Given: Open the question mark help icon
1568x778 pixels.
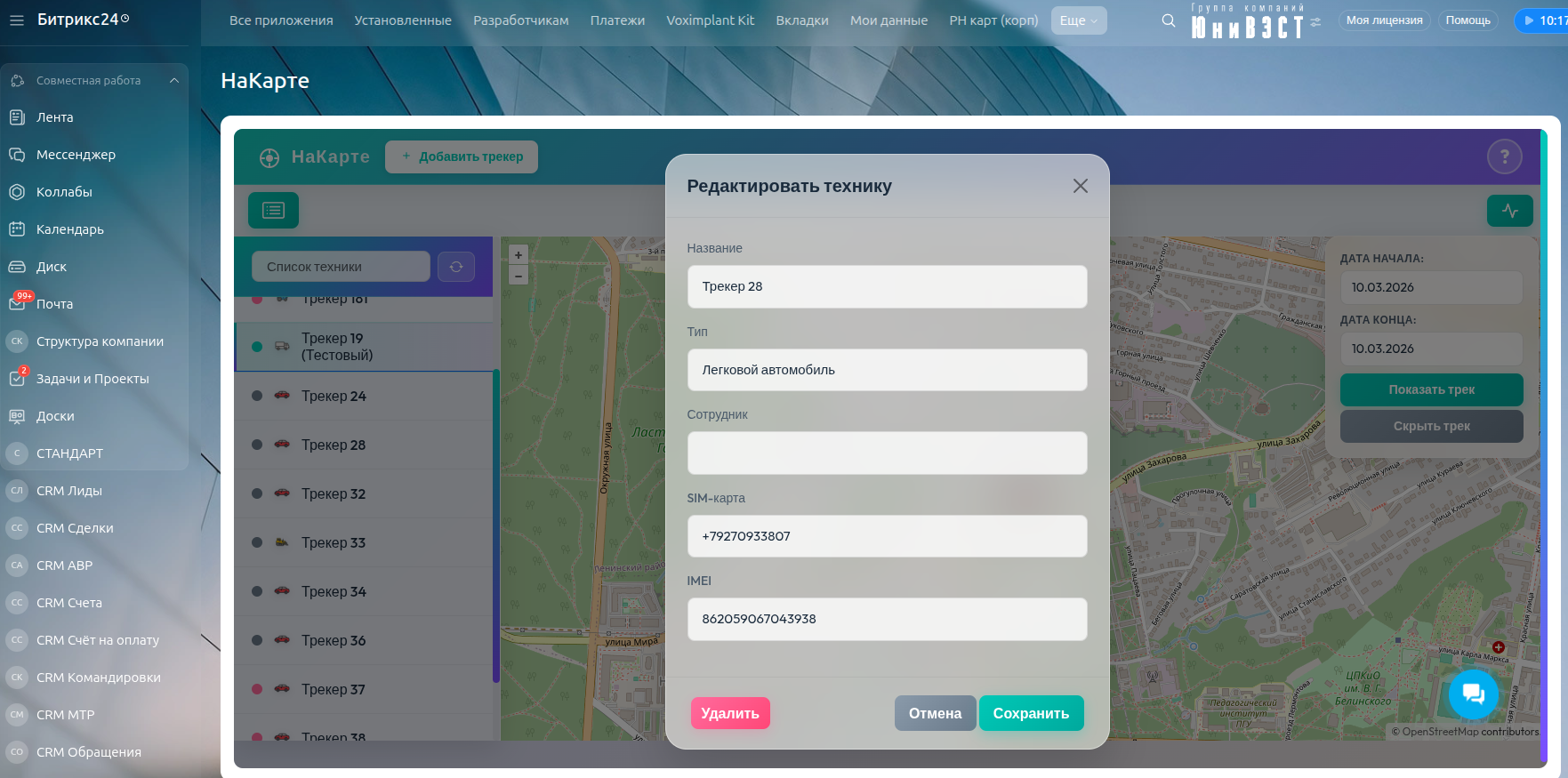Looking at the screenshot, I should click(1505, 156).
